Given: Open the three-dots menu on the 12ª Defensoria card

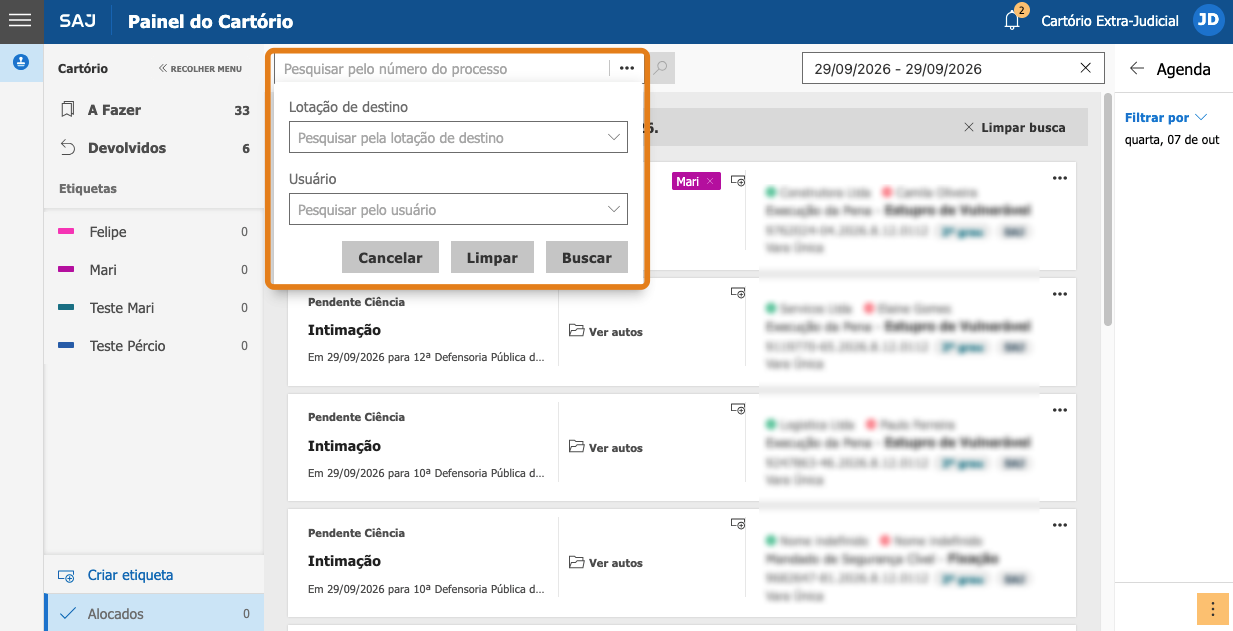Looking at the screenshot, I should pyautogui.click(x=1060, y=294).
